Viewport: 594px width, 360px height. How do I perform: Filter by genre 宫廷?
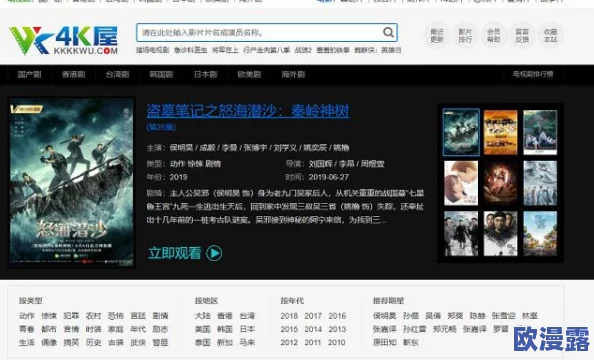pos(138,316)
